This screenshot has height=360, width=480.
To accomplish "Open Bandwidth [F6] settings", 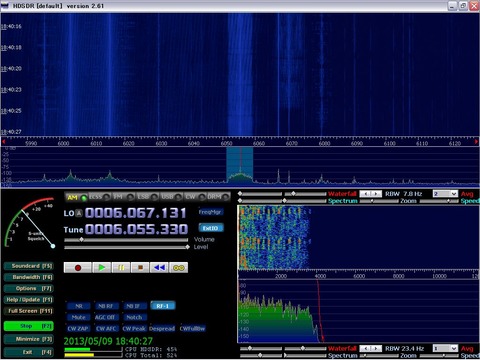I will click(28, 277).
